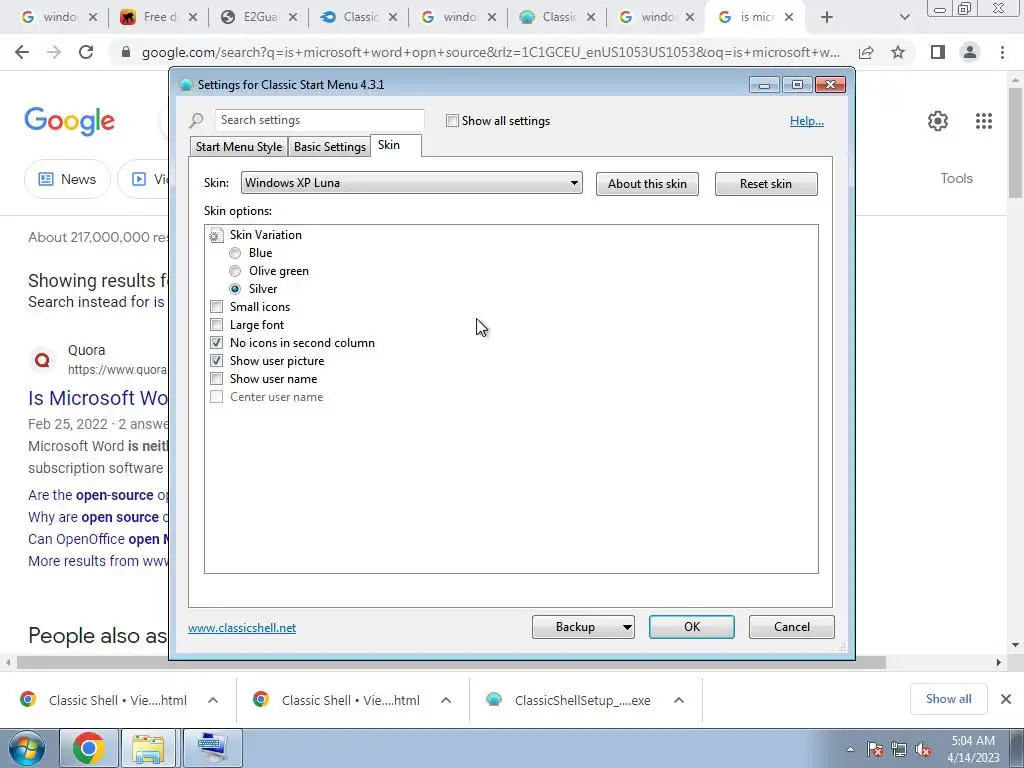The height and width of the screenshot is (768, 1024).
Task: Click the Action Center flag tray icon
Action: point(875,750)
